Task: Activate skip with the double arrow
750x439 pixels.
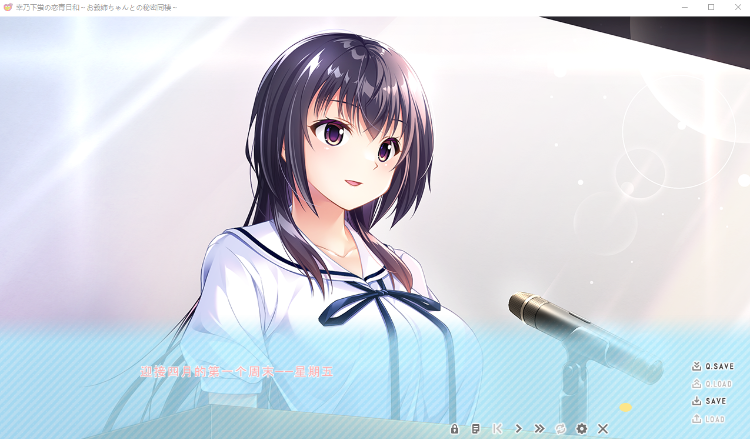Action: coord(540,429)
